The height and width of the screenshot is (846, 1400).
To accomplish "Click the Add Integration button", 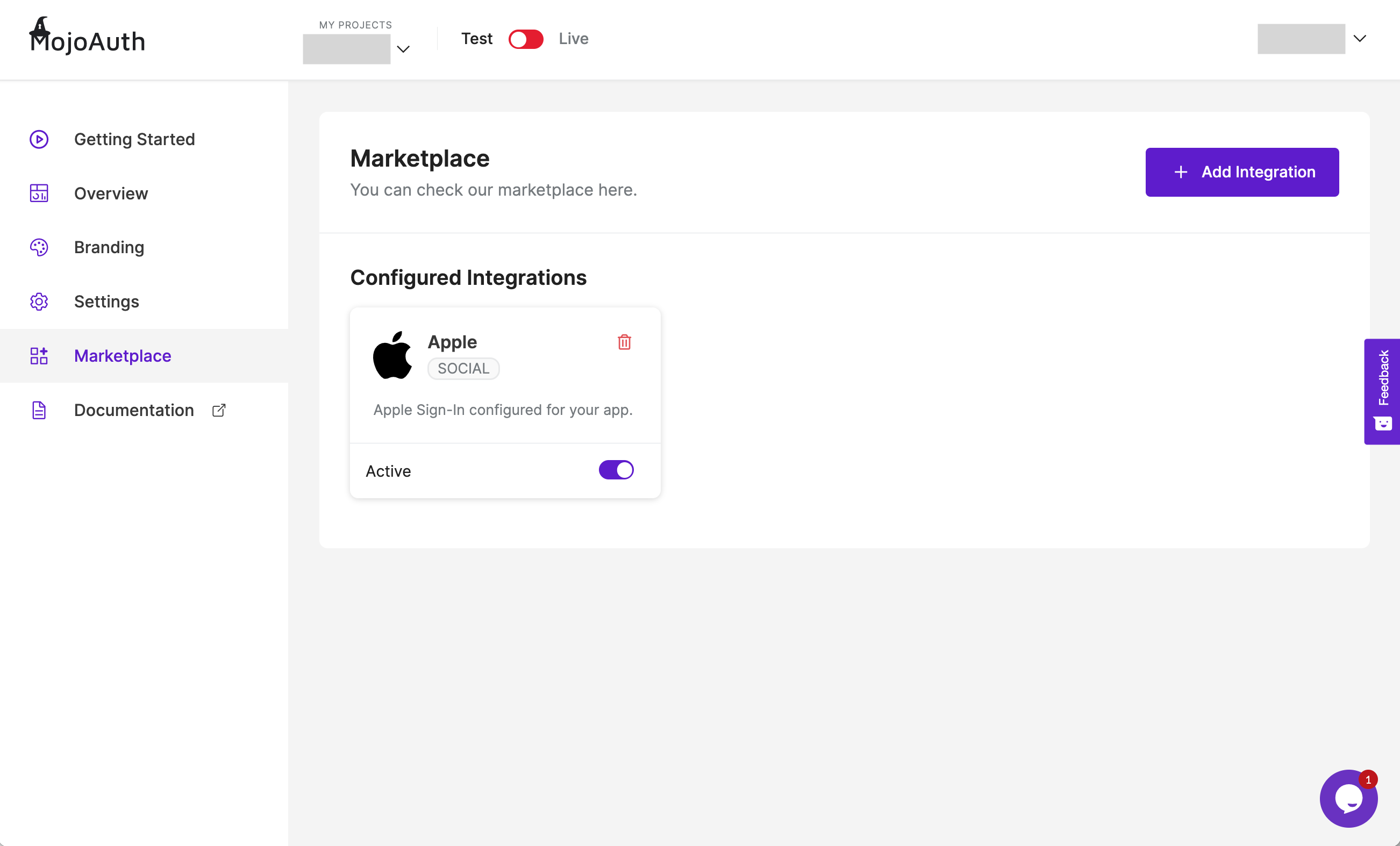I will pos(1241,172).
